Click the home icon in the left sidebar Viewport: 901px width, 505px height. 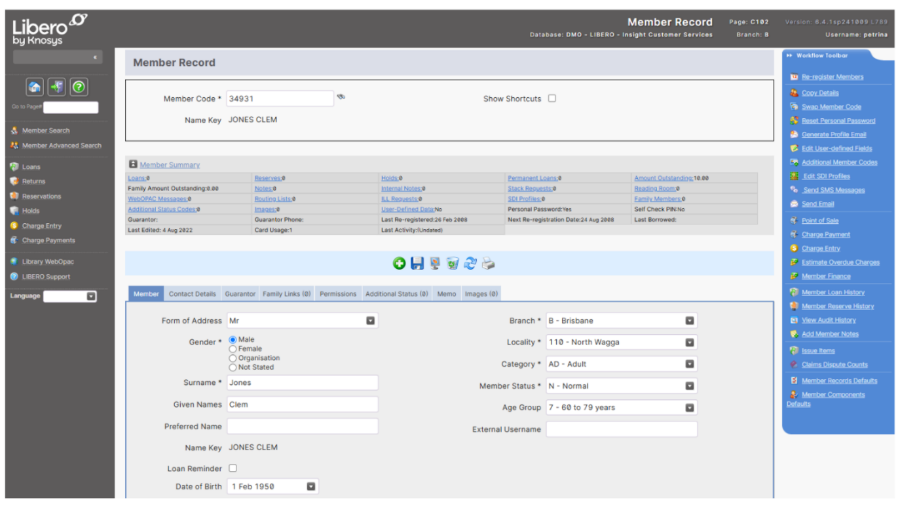pyautogui.click(x=34, y=87)
